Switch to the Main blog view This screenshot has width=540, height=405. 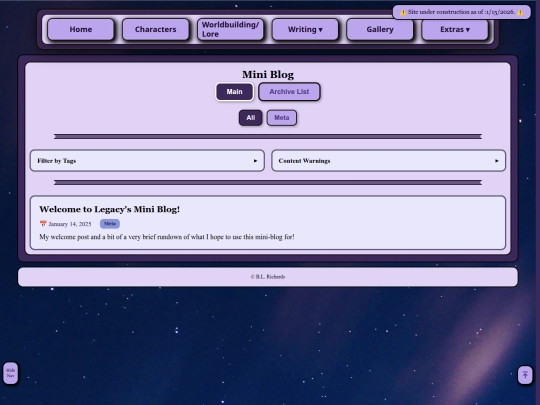click(235, 92)
